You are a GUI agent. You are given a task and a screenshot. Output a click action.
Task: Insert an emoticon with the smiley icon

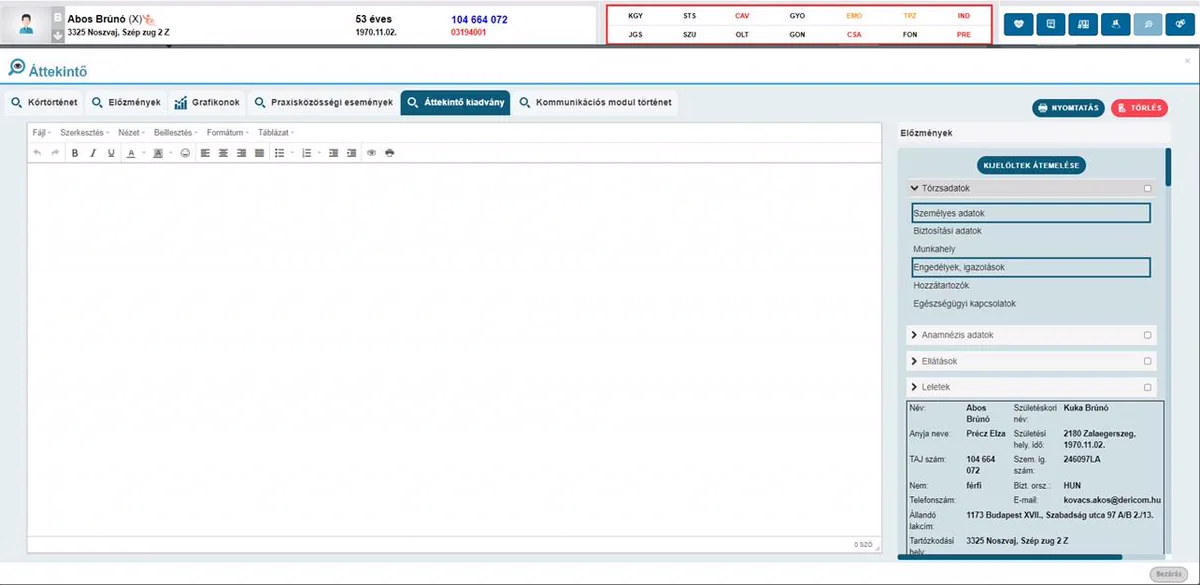tap(185, 153)
